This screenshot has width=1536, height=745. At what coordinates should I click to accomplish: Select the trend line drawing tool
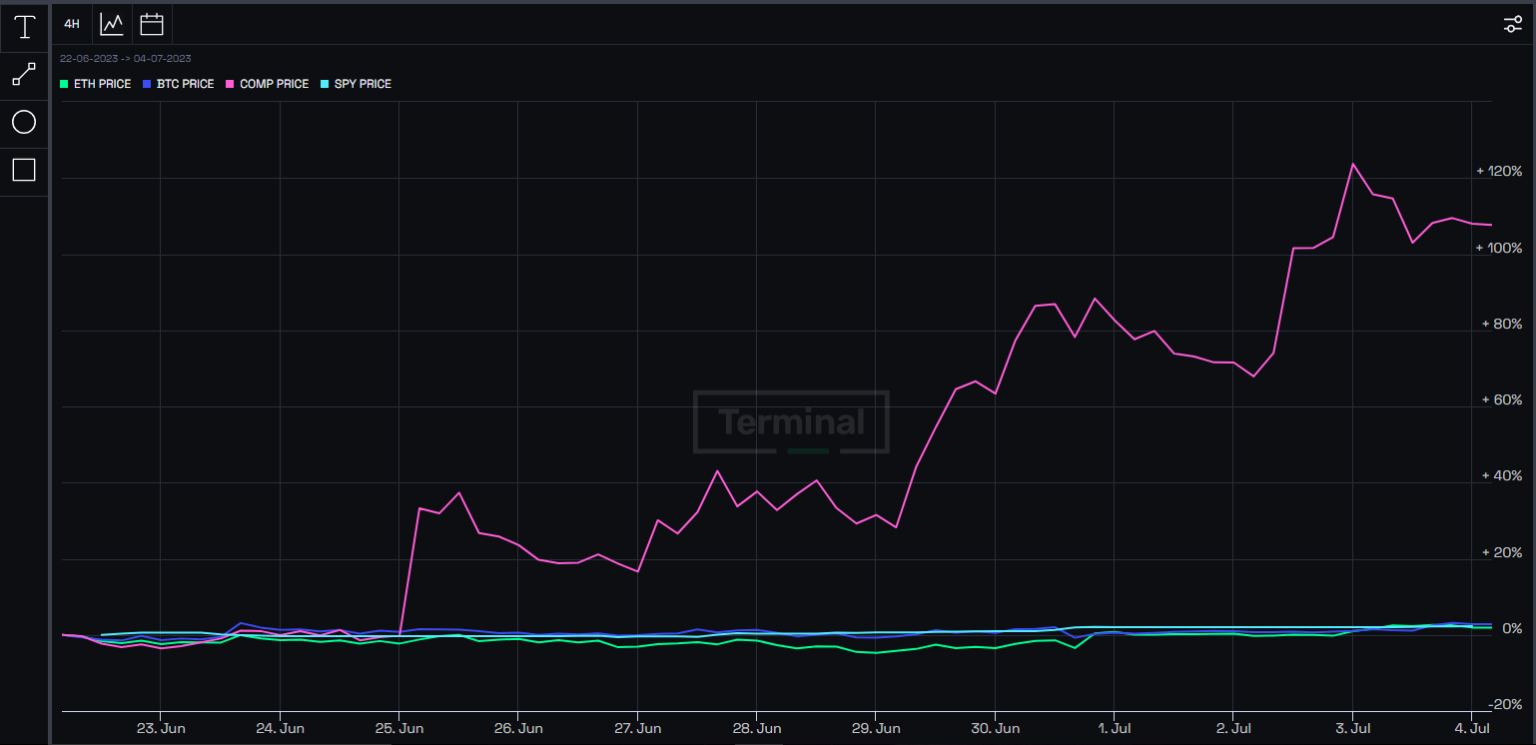pos(24,74)
